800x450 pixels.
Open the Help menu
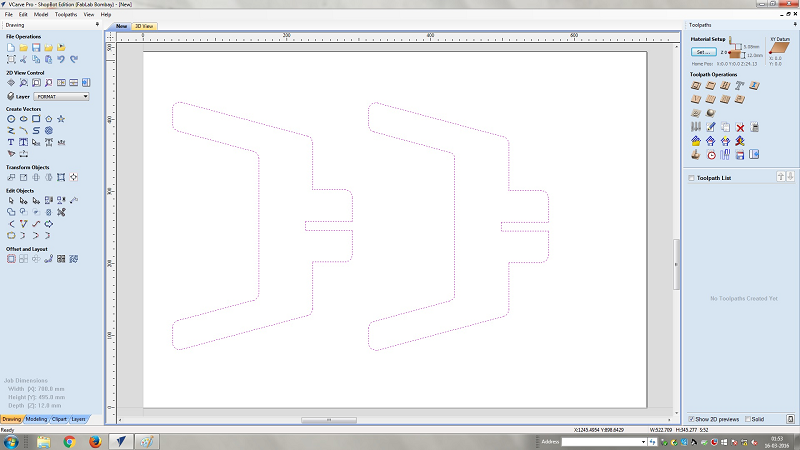click(x=106, y=14)
